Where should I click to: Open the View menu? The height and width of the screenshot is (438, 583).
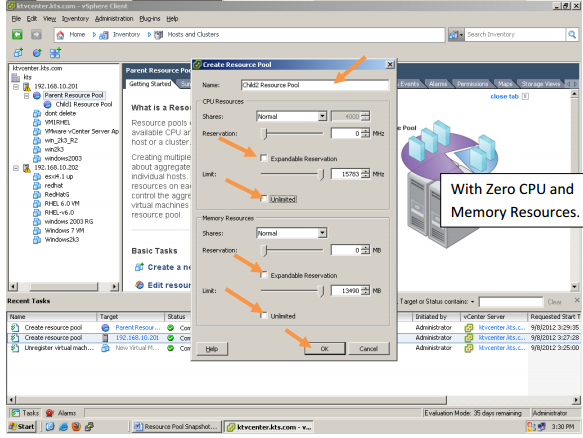pyautogui.click(x=49, y=19)
